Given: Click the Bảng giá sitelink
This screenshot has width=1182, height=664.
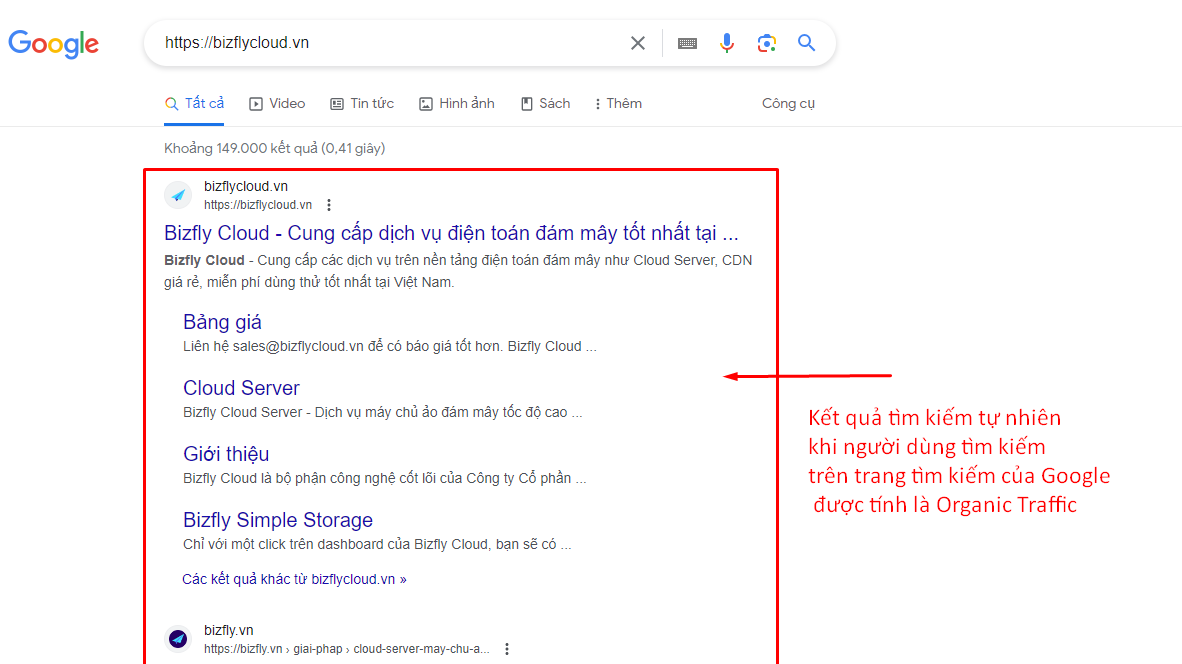Looking at the screenshot, I should [x=222, y=321].
